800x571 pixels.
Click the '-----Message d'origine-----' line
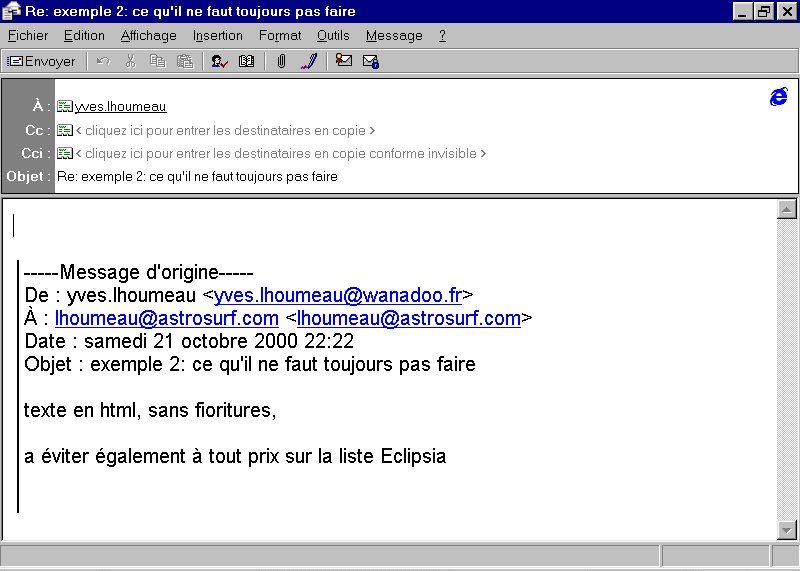pyautogui.click(x=138, y=272)
